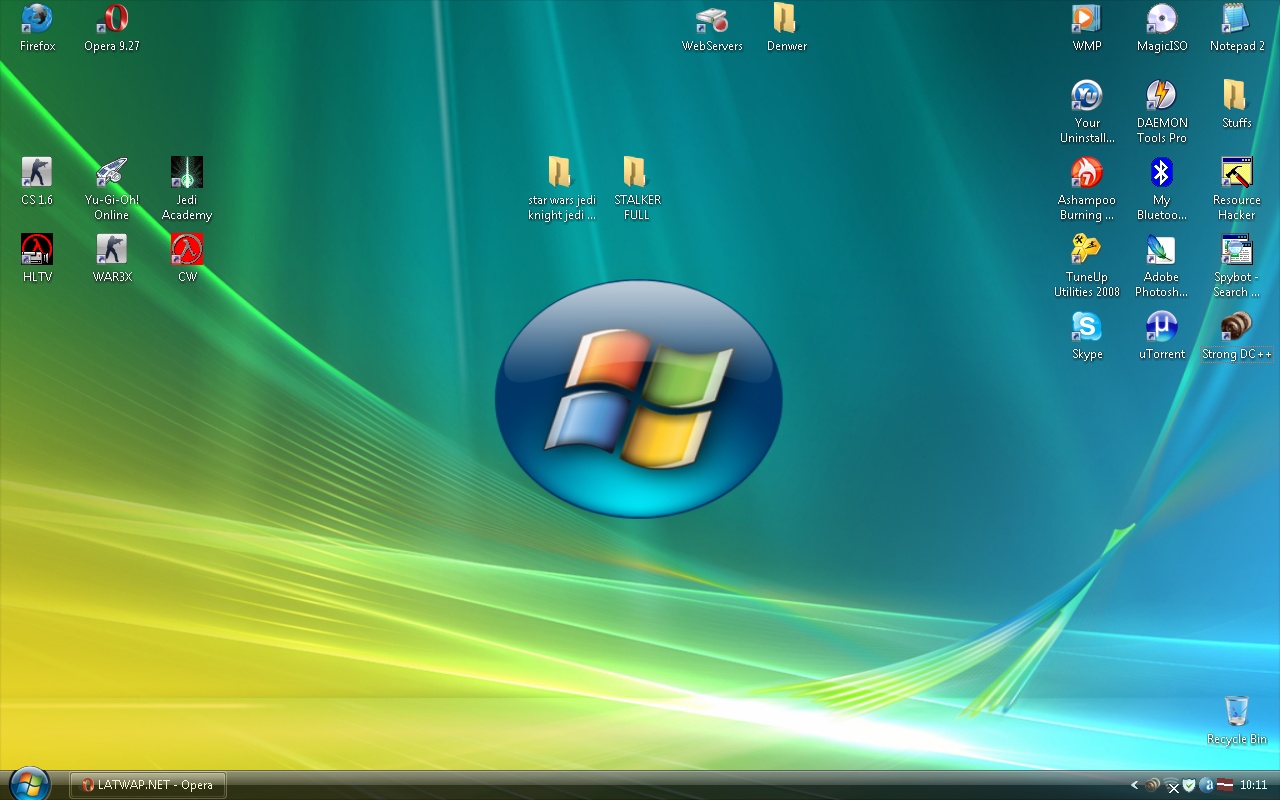Select the Recycle Bin
This screenshot has width=1280, height=800.
1237,720
